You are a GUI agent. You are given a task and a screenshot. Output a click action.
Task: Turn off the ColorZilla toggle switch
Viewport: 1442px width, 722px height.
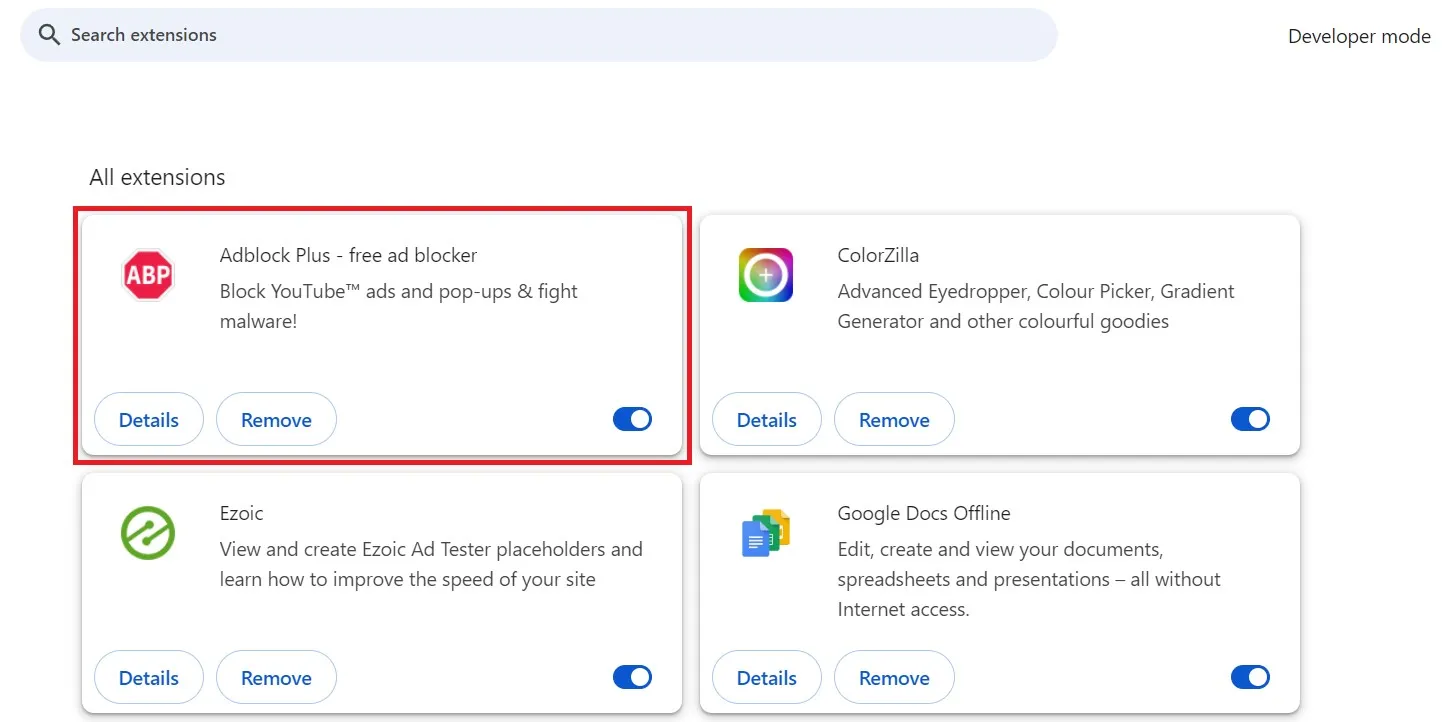coord(1250,419)
